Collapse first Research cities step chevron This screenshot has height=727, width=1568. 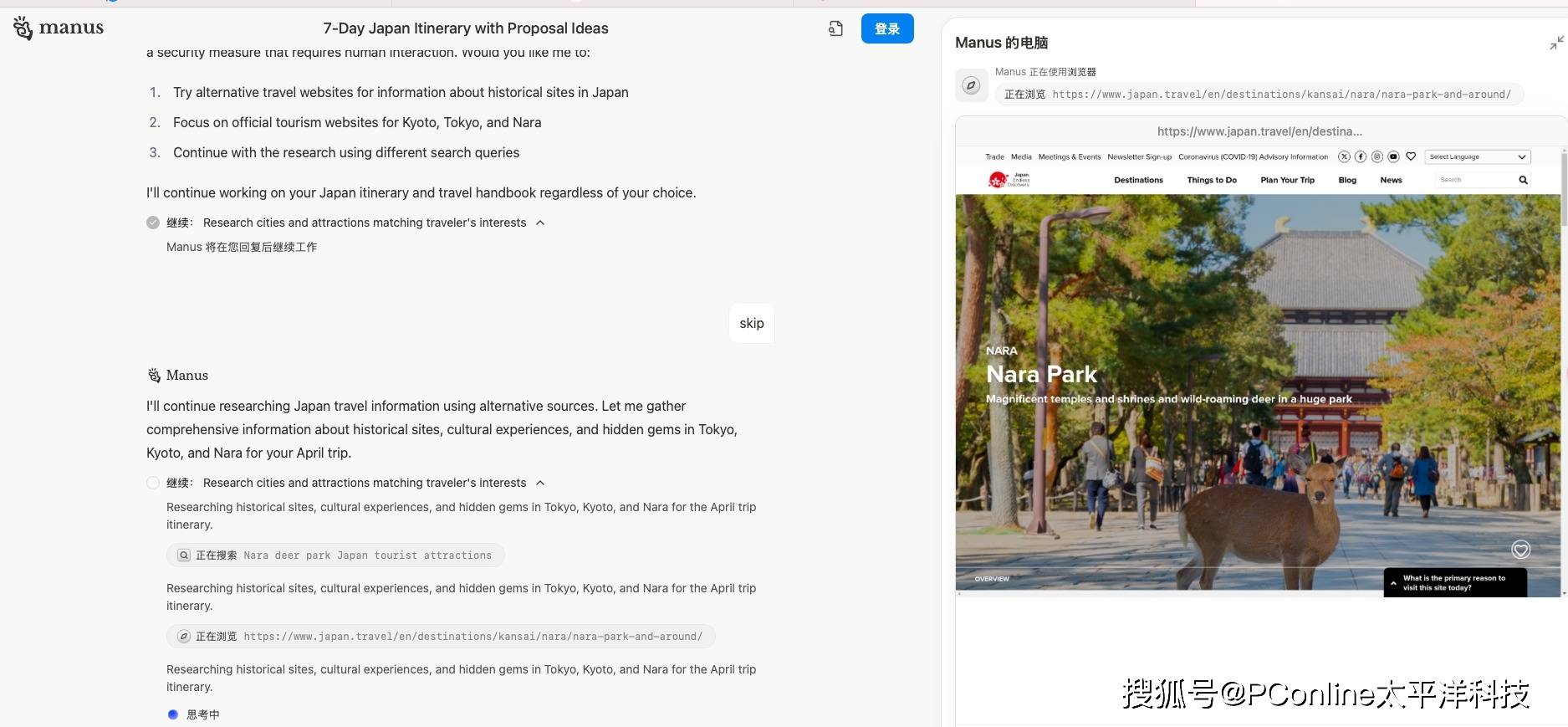(540, 223)
